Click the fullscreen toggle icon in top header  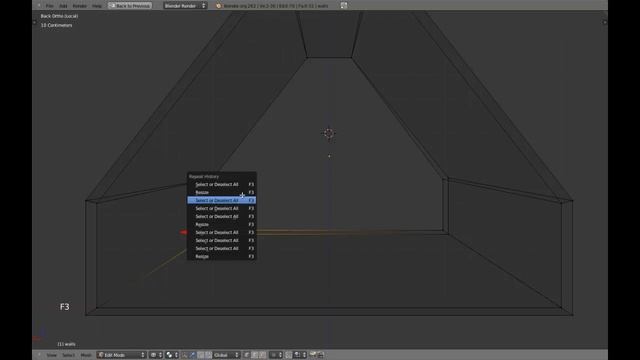344,5
